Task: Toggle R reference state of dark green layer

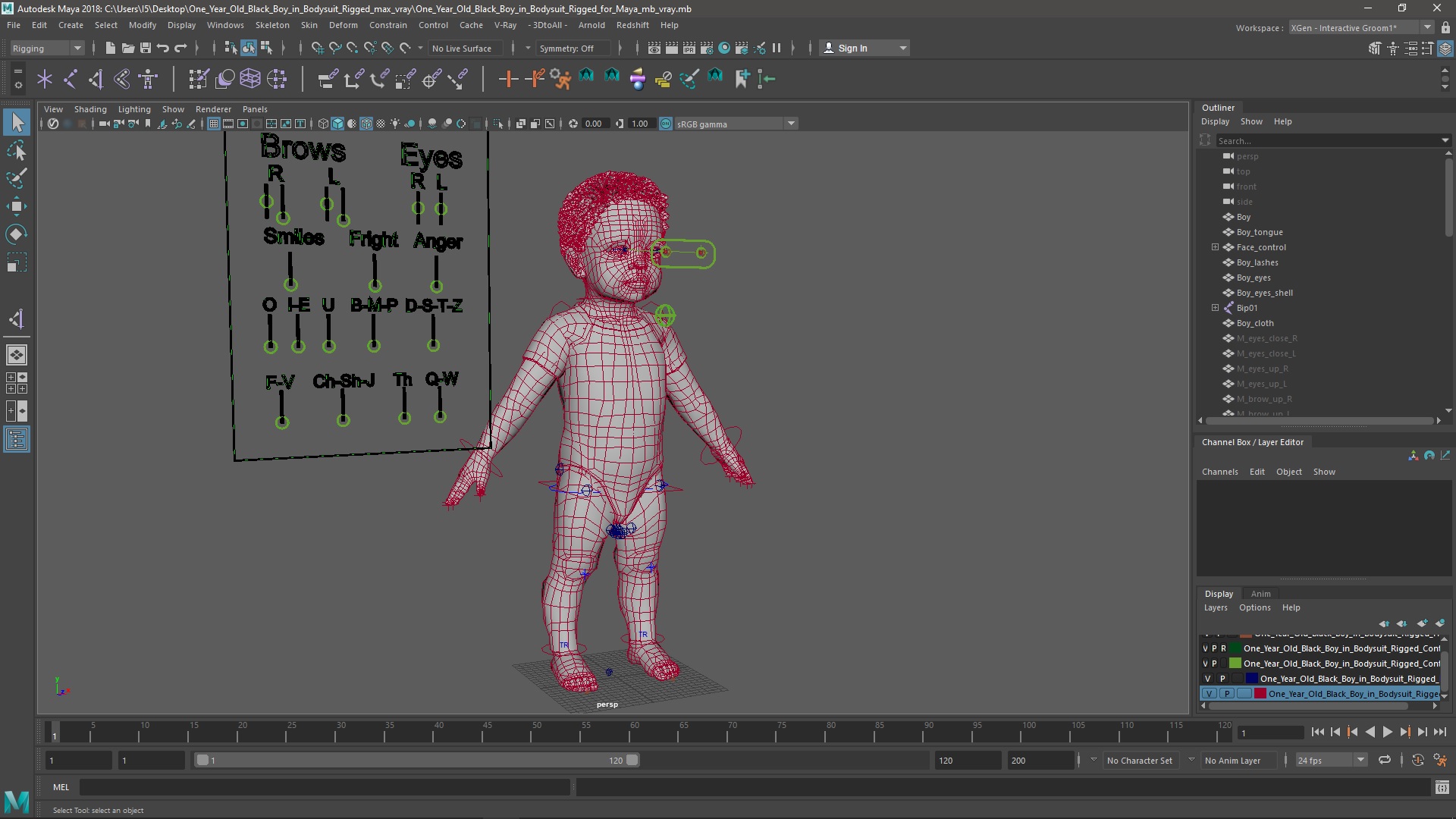Action: coord(1223,648)
